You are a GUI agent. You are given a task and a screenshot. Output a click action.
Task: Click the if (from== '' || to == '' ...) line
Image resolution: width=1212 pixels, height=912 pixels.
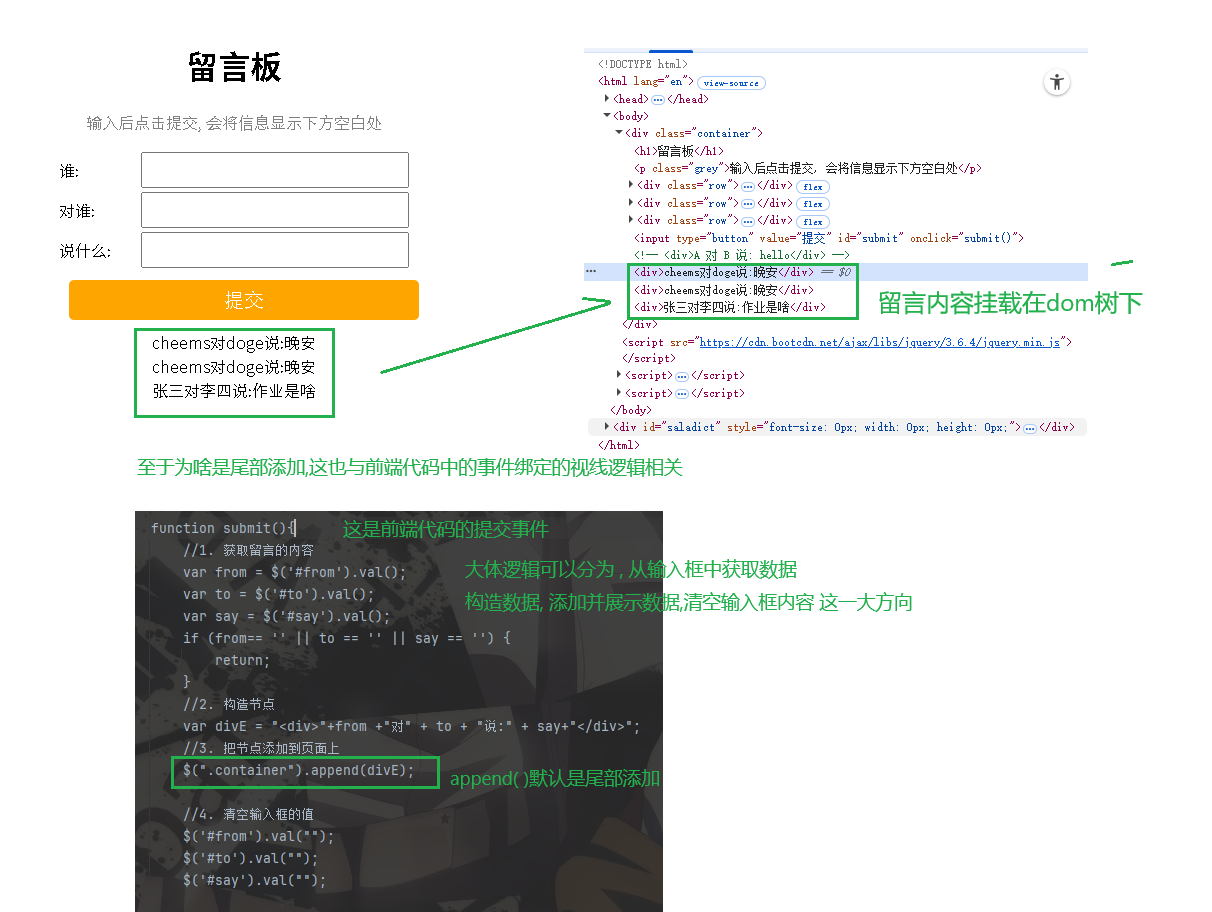[x=347, y=638]
